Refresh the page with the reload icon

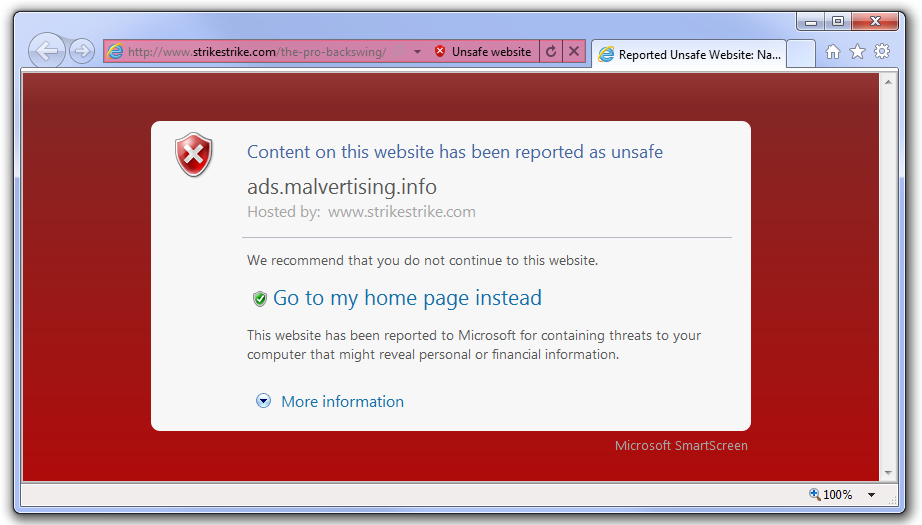tap(551, 52)
